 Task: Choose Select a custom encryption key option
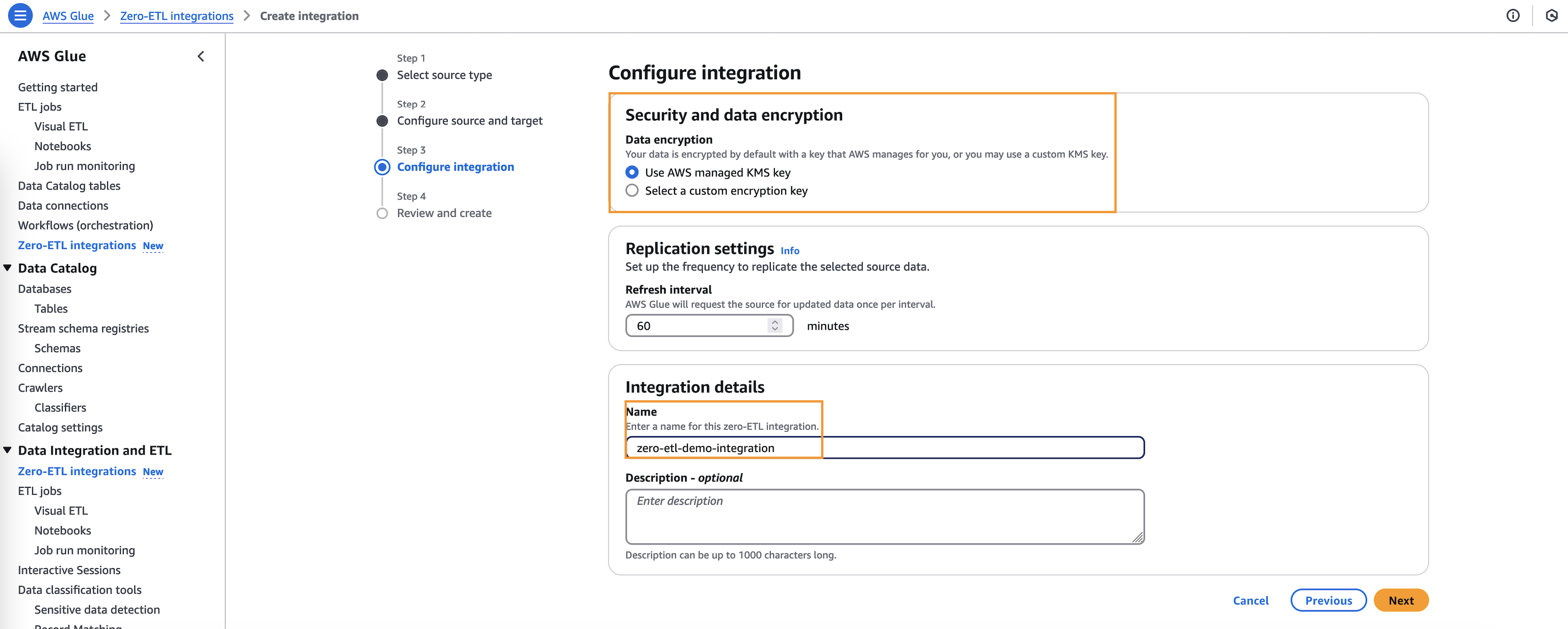(632, 191)
